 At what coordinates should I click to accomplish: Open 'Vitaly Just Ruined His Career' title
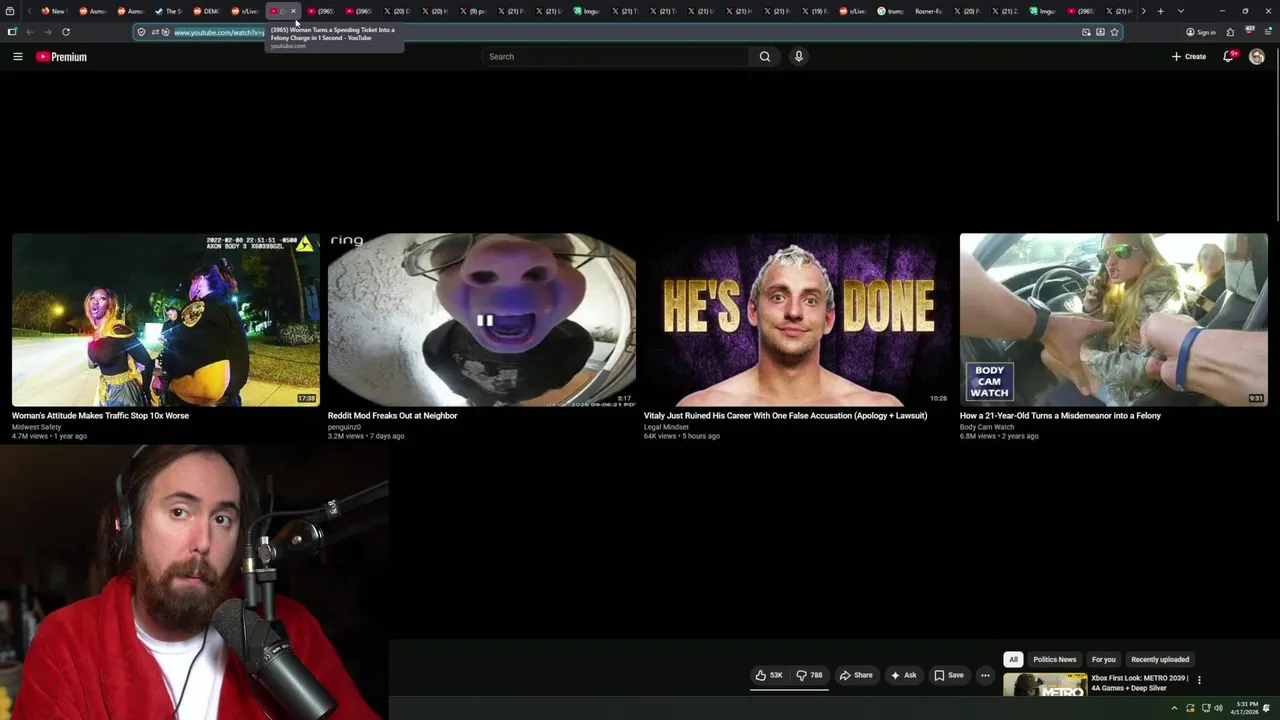pyautogui.click(x=785, y=415)
